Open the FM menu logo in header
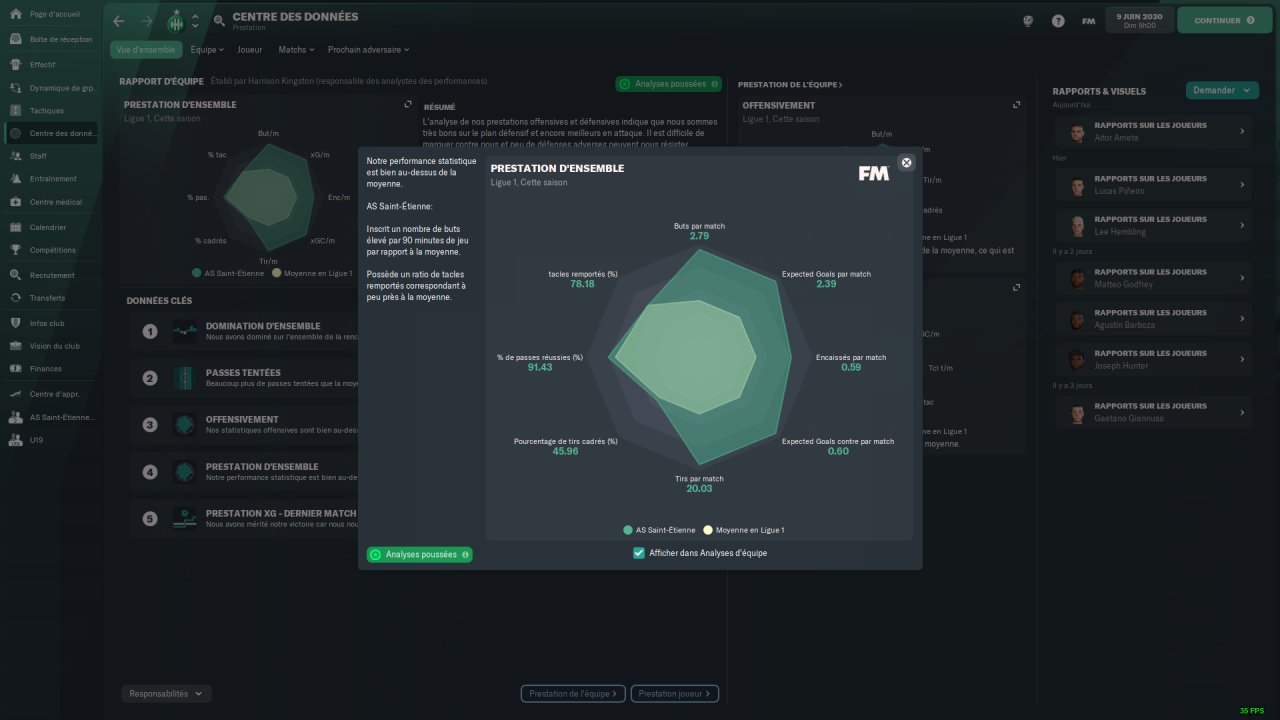Image resolution: width=1280 pixels, height=720 pixels. click(1089, 21)
